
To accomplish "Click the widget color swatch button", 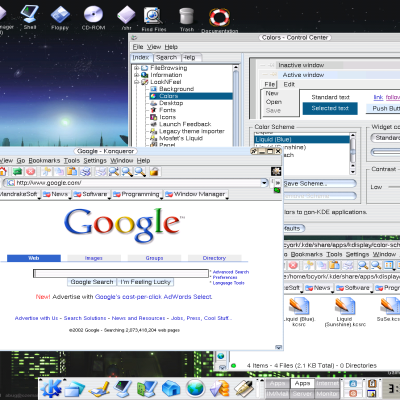I will pyautogui.click(x=386, y=152).
